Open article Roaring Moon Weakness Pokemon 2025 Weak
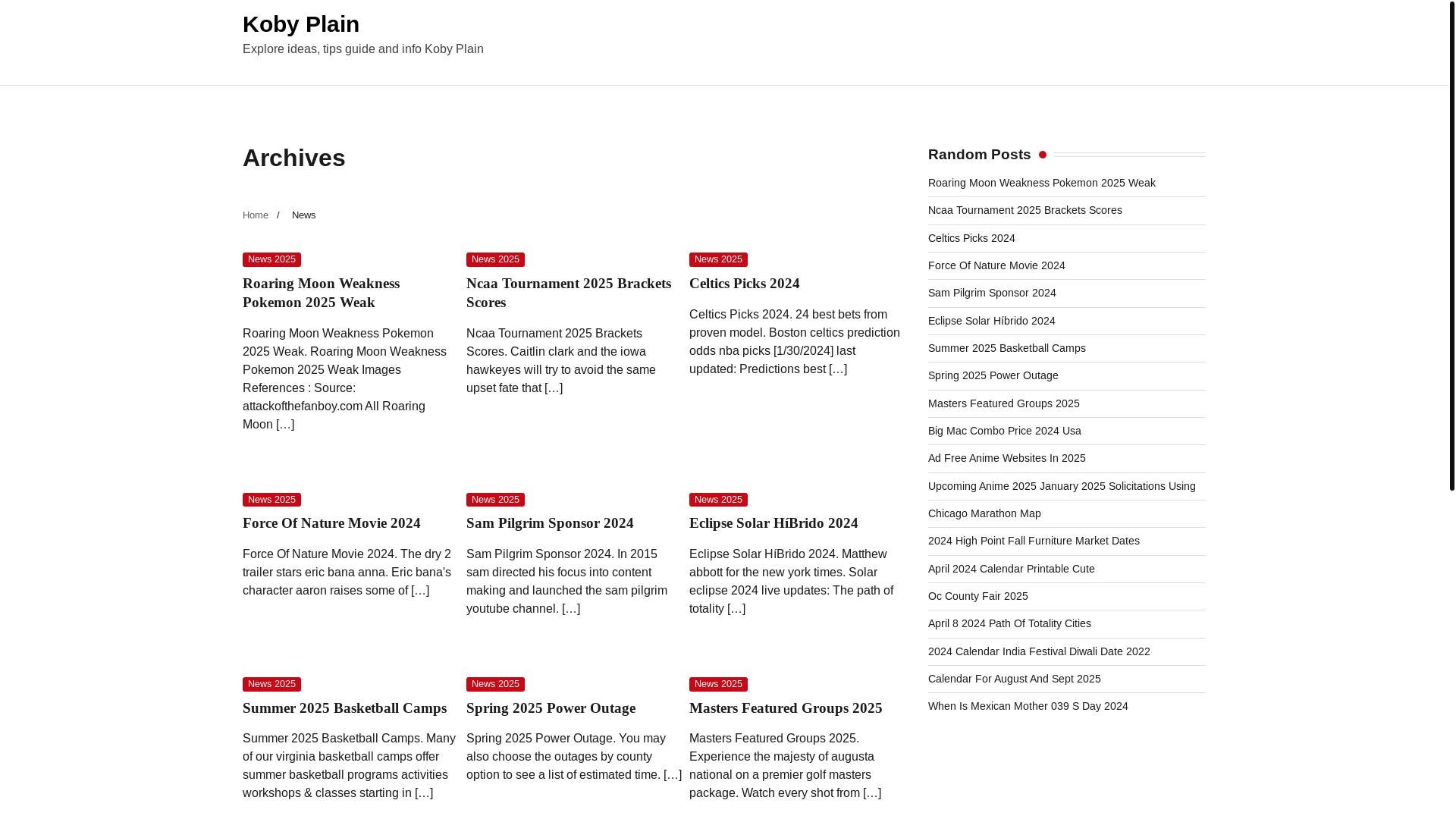The height and width of the screenshot is (819, 1456). [321, 293]
